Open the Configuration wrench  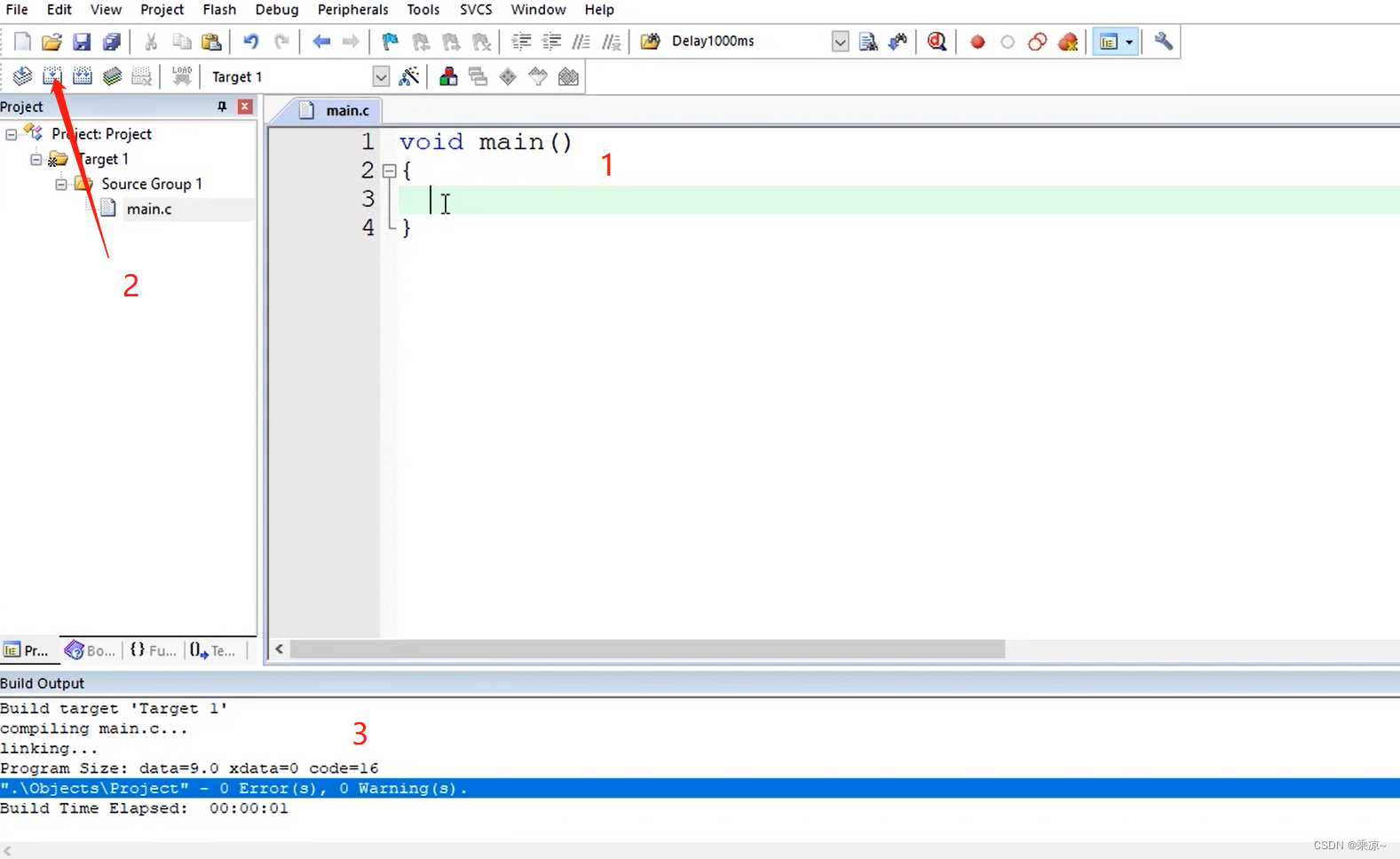pos(1163,42)
